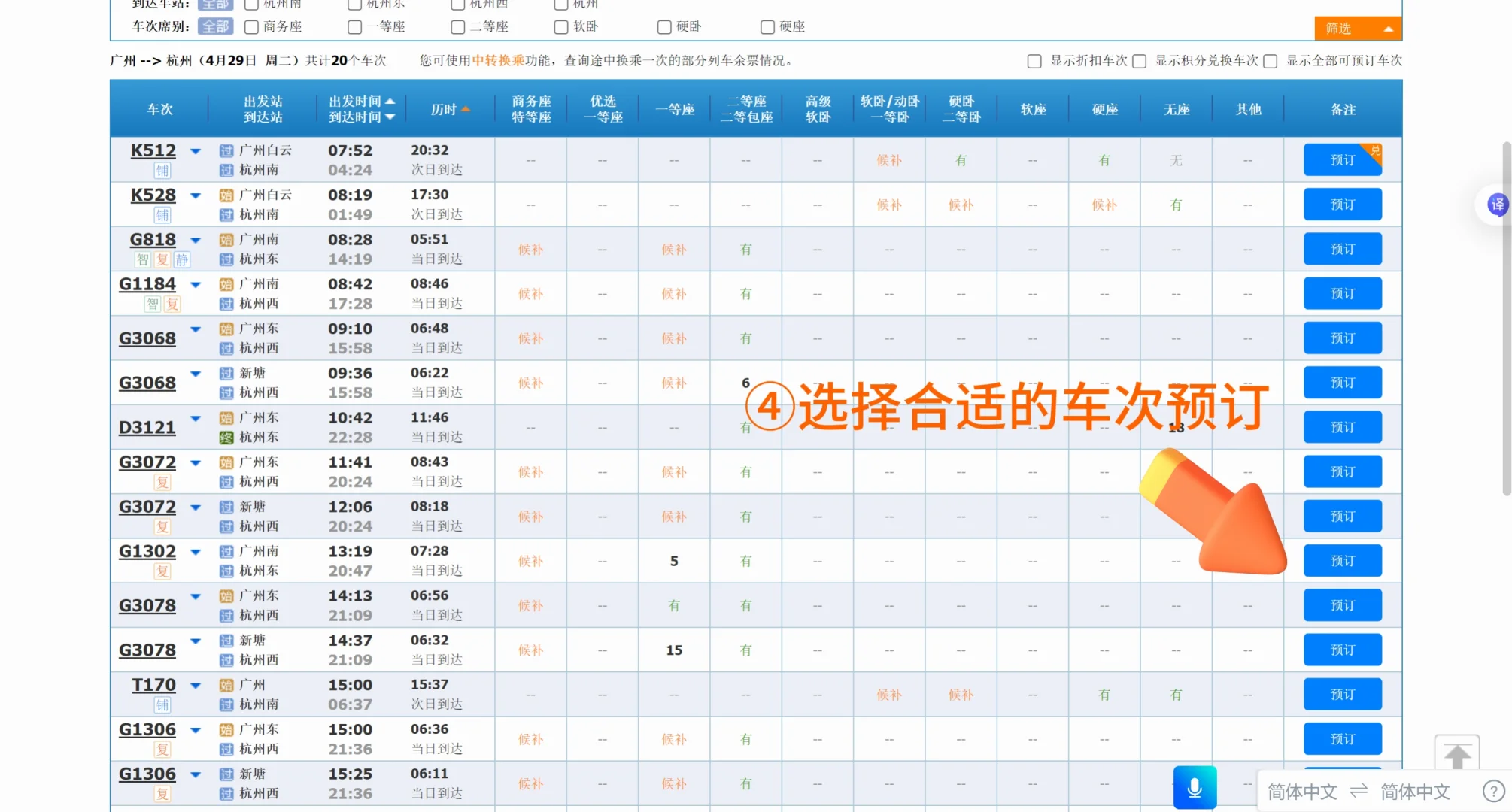Click the 复 tag under G1184
This screenshot has width=1512, height=812.
click(x=172, y=304)
